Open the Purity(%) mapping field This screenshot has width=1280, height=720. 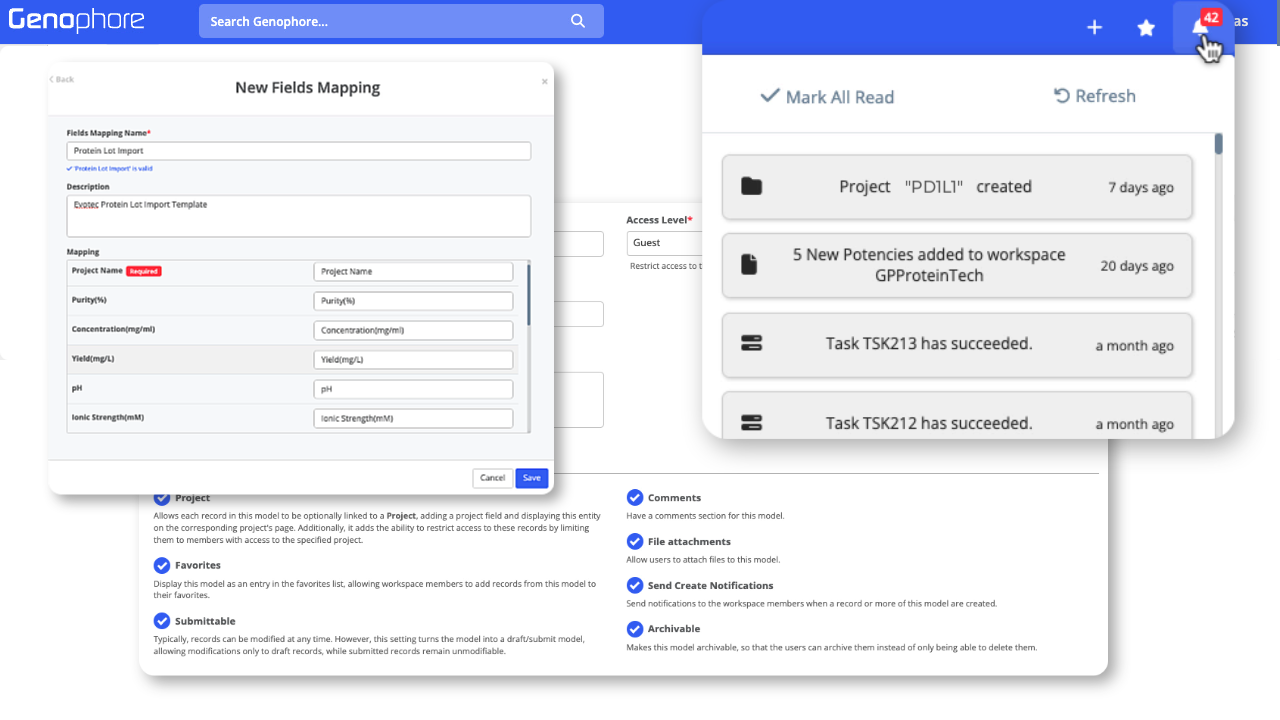[x=413, y=301]
